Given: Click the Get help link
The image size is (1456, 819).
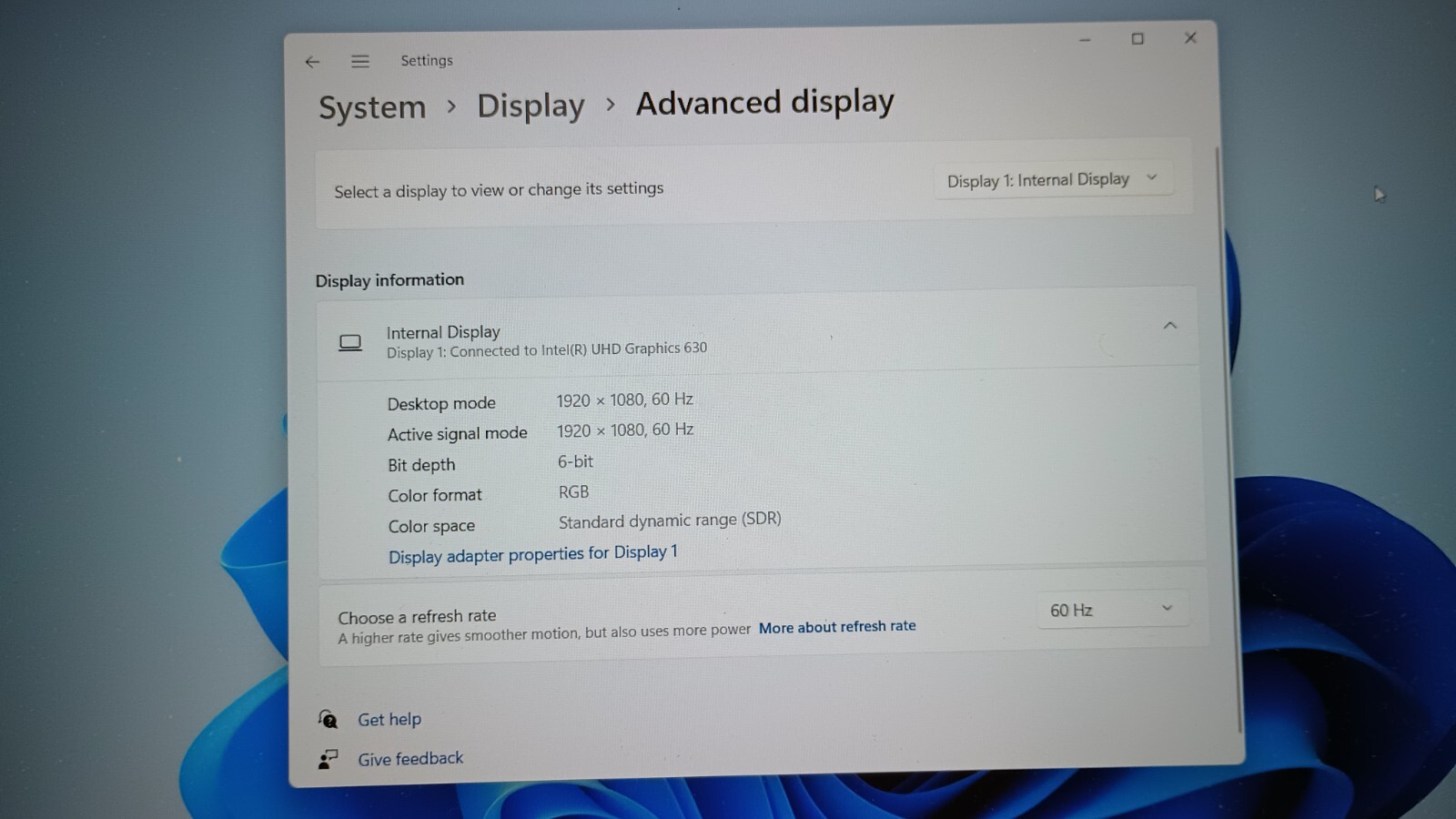Looking at the screenshot, I should click(389, 720).
